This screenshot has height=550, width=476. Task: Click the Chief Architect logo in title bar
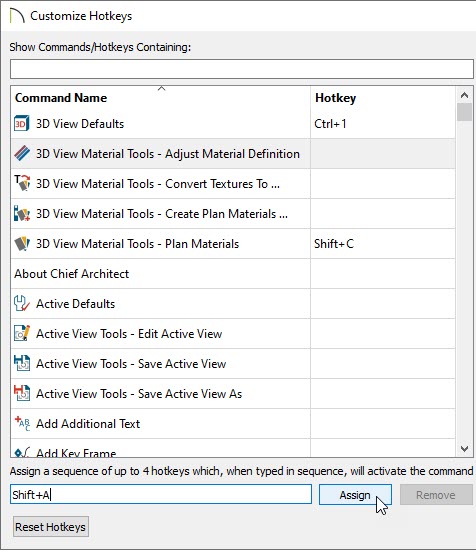tap(17, 16)
